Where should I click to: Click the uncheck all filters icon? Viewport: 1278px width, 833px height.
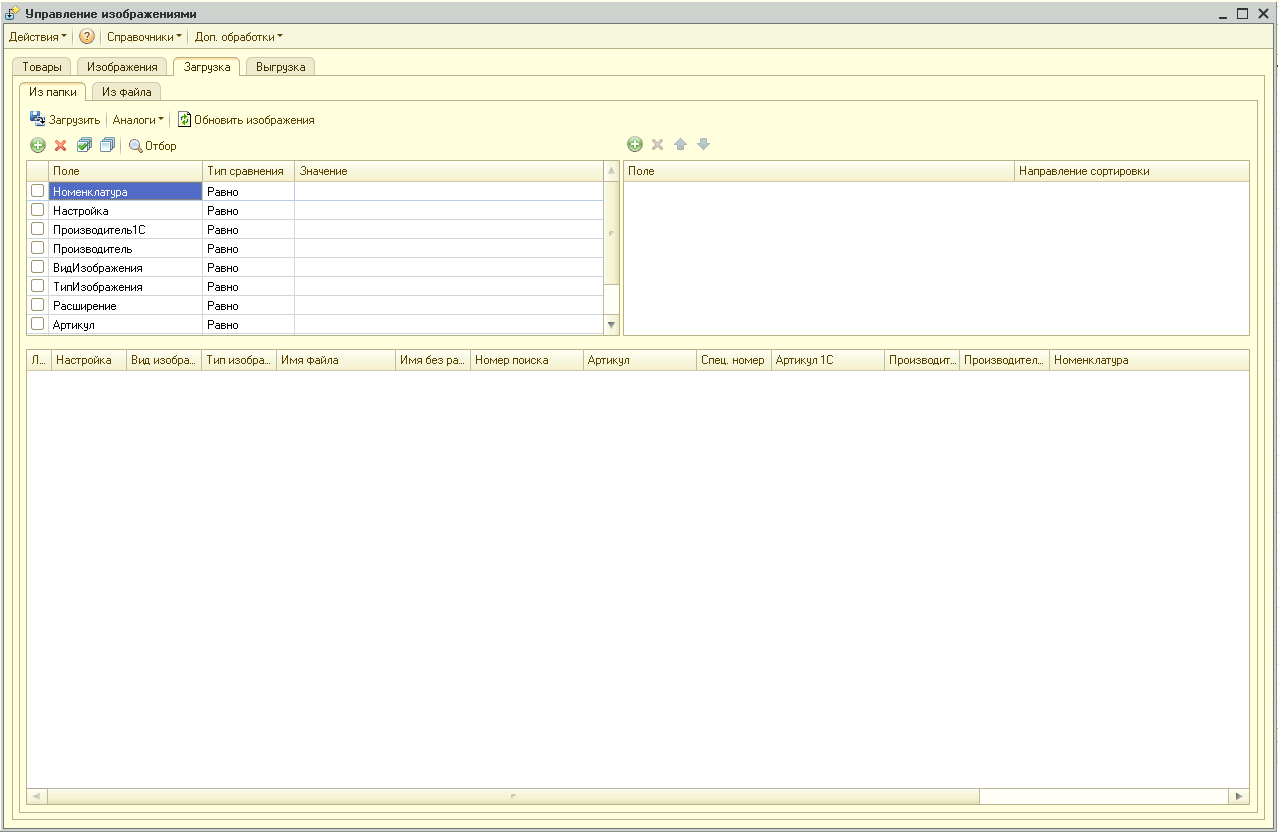click(107, 146)
